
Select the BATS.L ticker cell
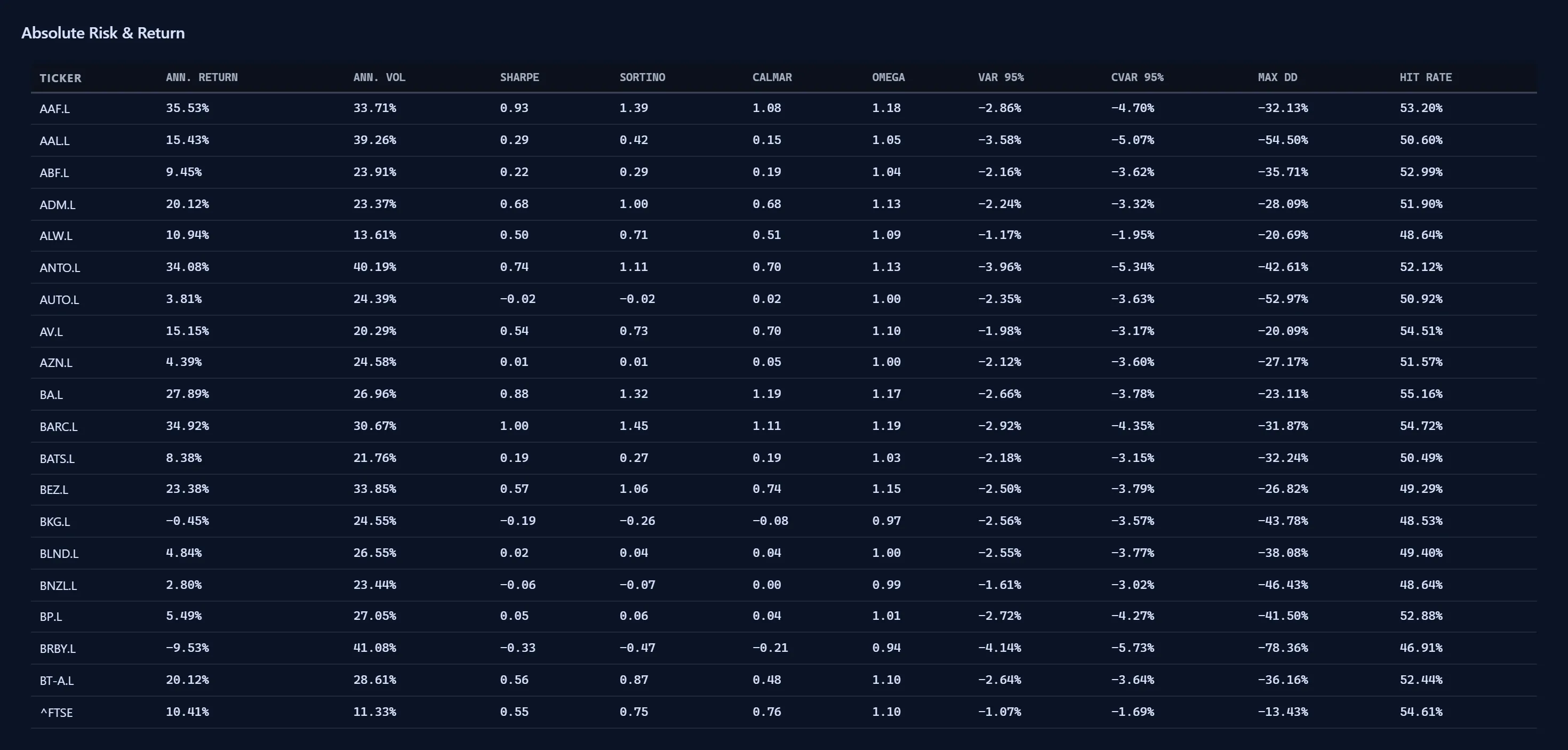[57, 459]
